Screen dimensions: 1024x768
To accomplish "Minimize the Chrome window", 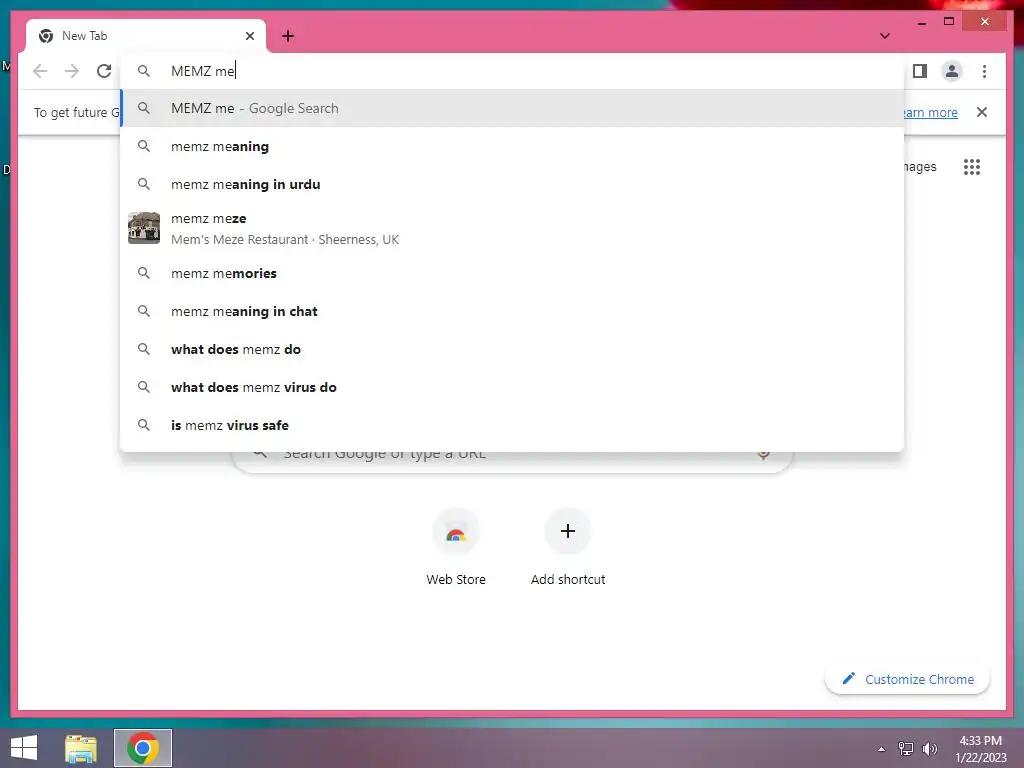I will click(921, 22).
